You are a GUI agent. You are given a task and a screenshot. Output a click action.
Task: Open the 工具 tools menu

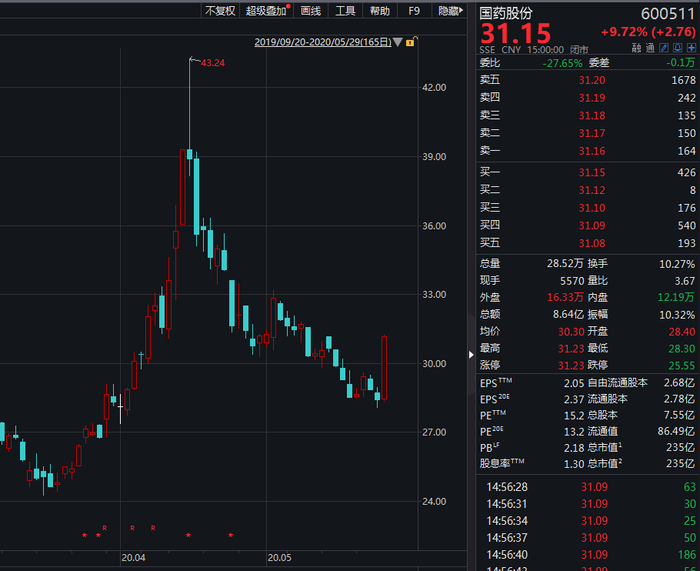pos(345,11)
